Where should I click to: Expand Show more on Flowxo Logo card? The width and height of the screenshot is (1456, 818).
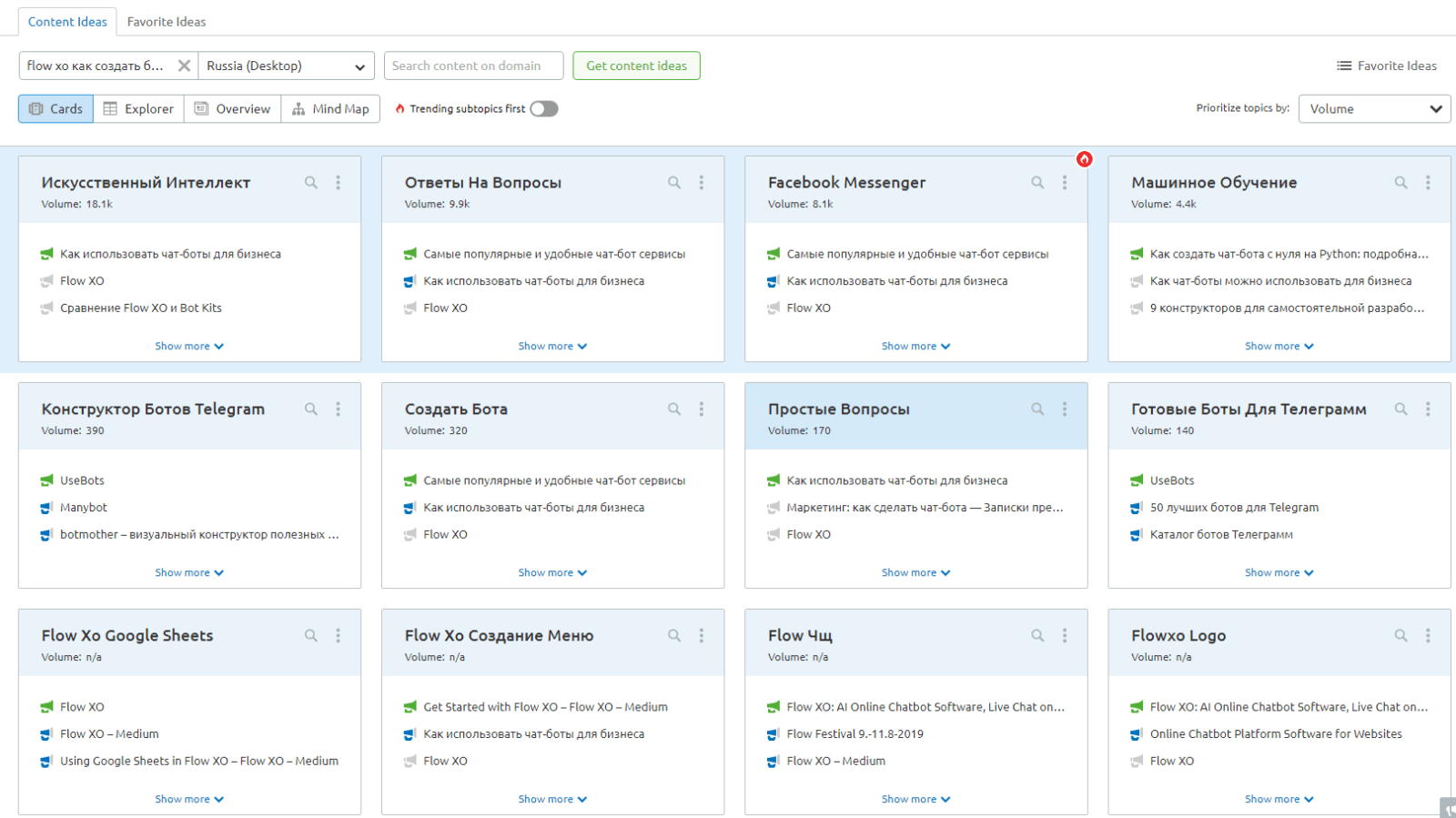point(1279,800)
